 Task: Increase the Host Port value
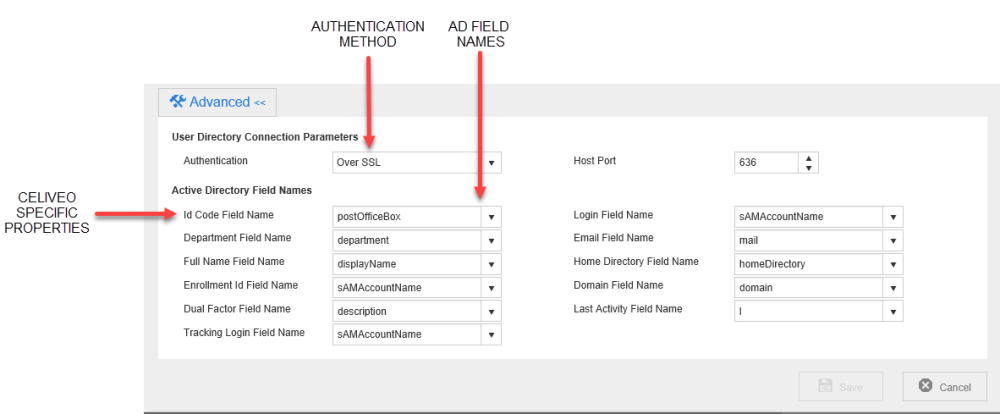(809, 158)
